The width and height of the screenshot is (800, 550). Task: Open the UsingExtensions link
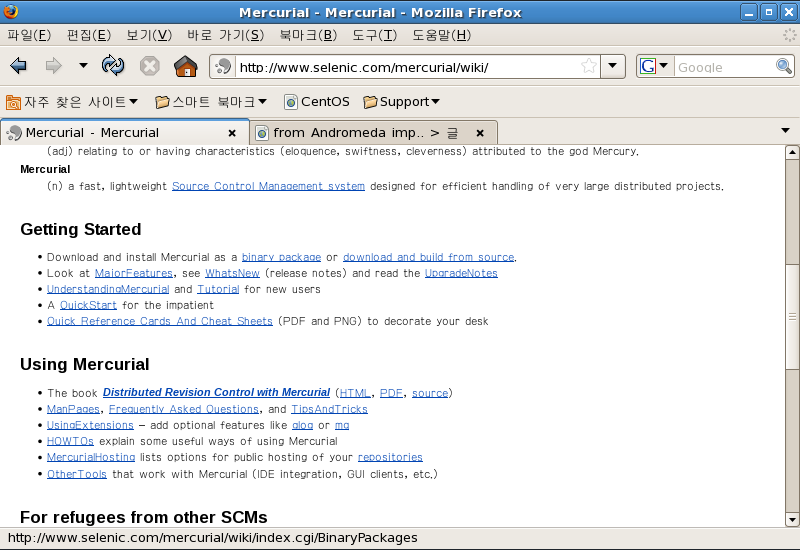(x=90, y=425)
